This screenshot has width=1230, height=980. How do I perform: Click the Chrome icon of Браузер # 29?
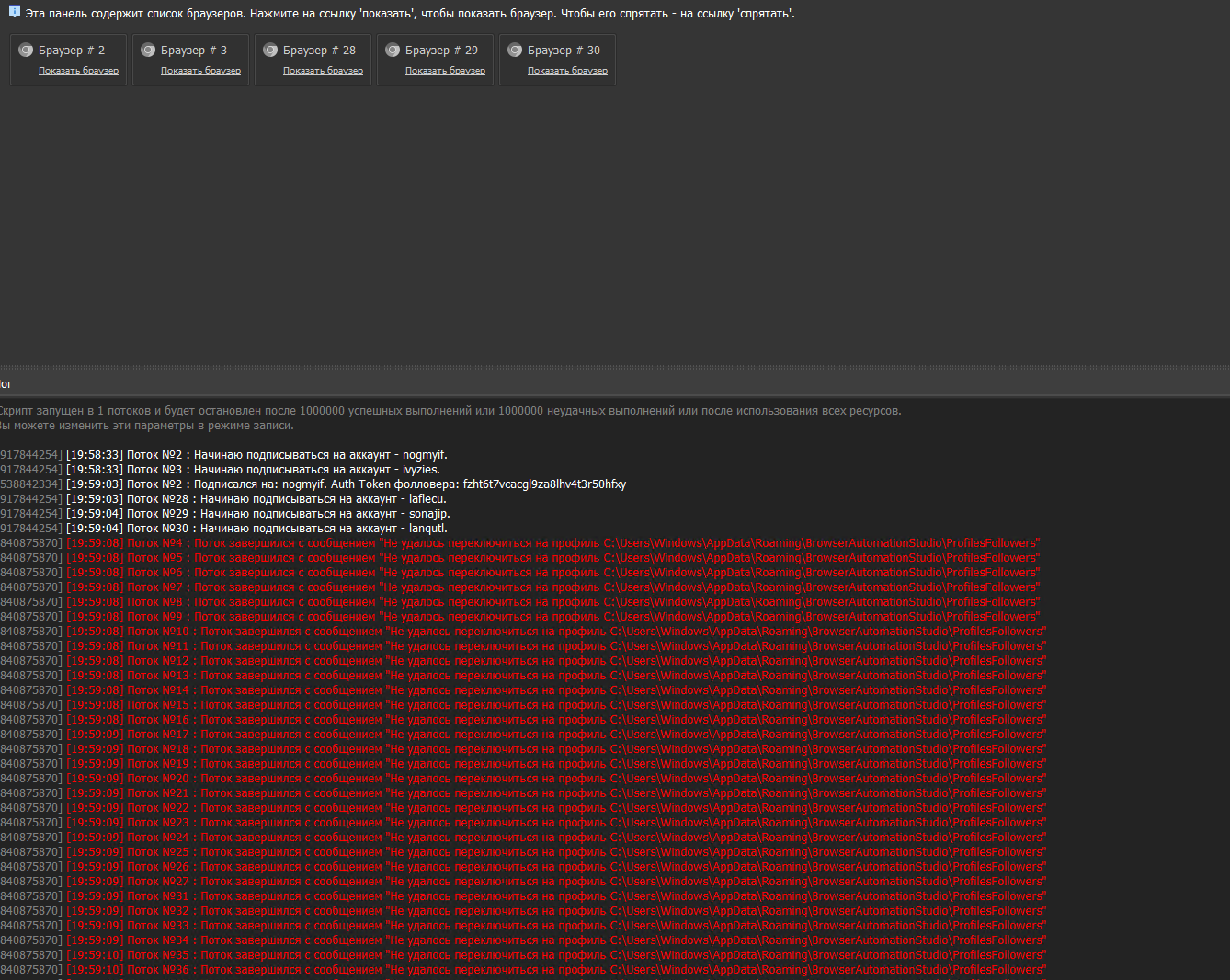click(393, 51)
